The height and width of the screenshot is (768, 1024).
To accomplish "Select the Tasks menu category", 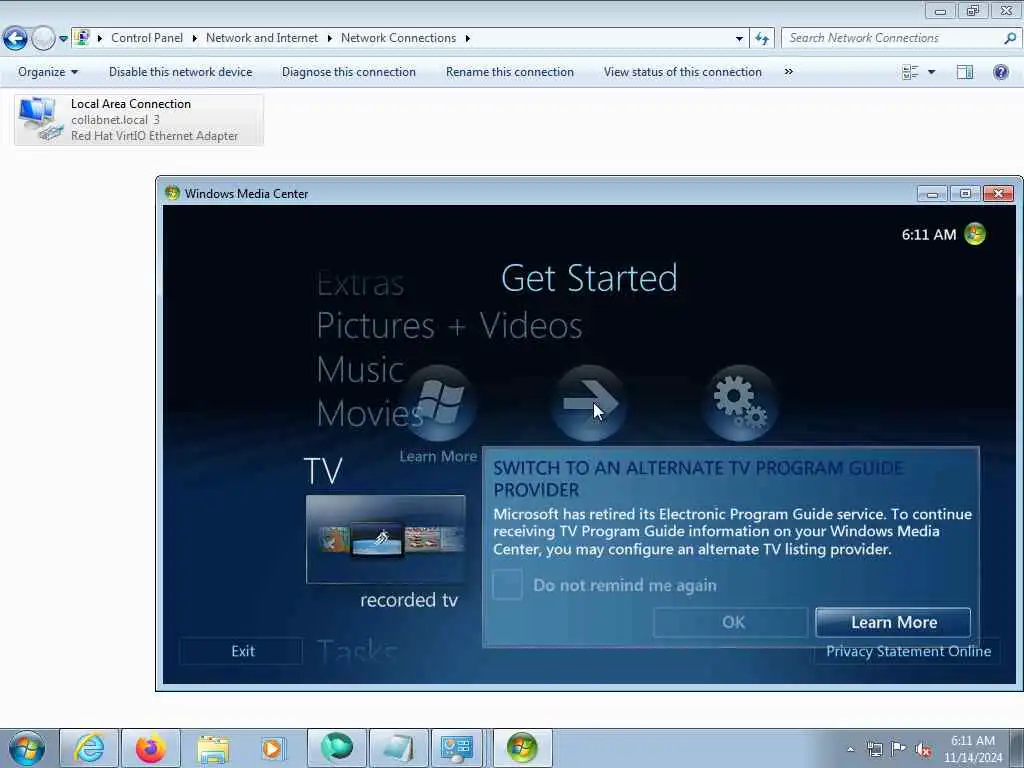I will [357, 651].
